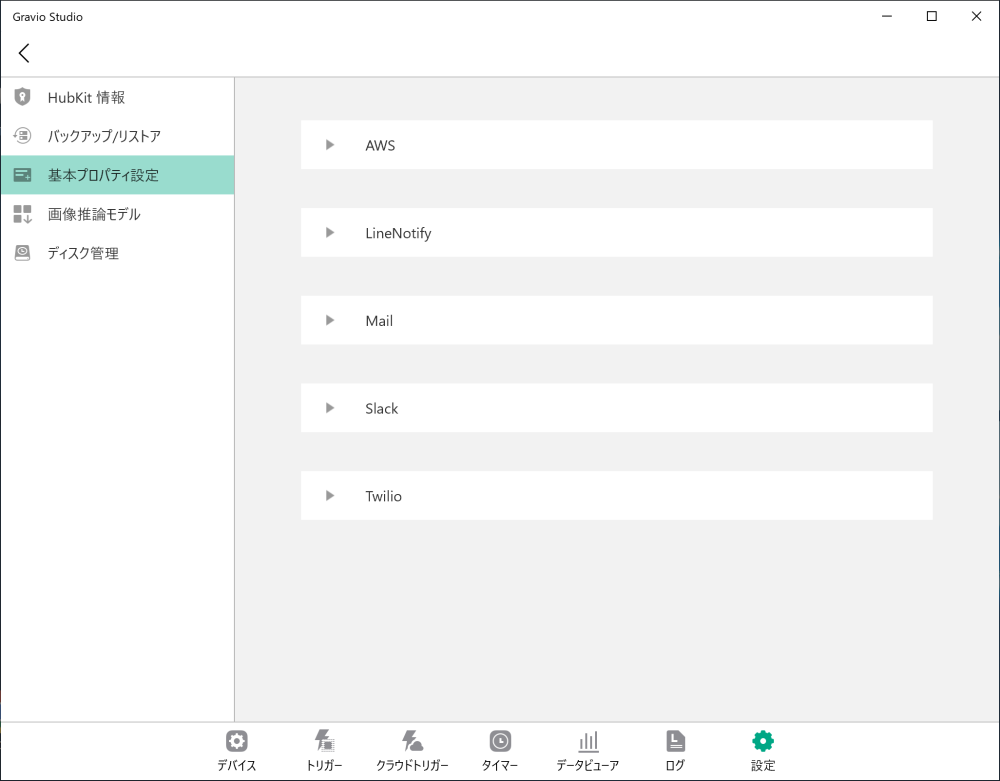Open the デバイス tab icon
Screen dimensions: 1000x781
pos(237,741)
